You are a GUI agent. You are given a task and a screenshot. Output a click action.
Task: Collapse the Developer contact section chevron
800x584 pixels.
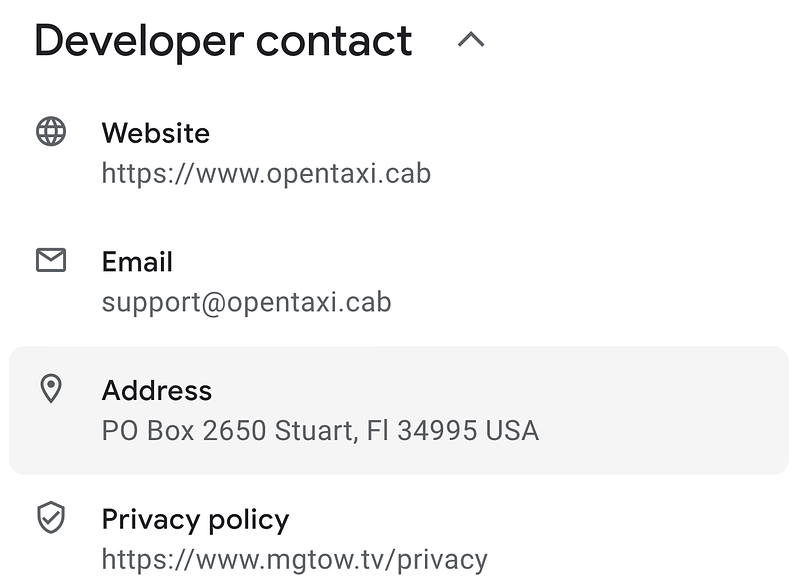pos(471,40)
